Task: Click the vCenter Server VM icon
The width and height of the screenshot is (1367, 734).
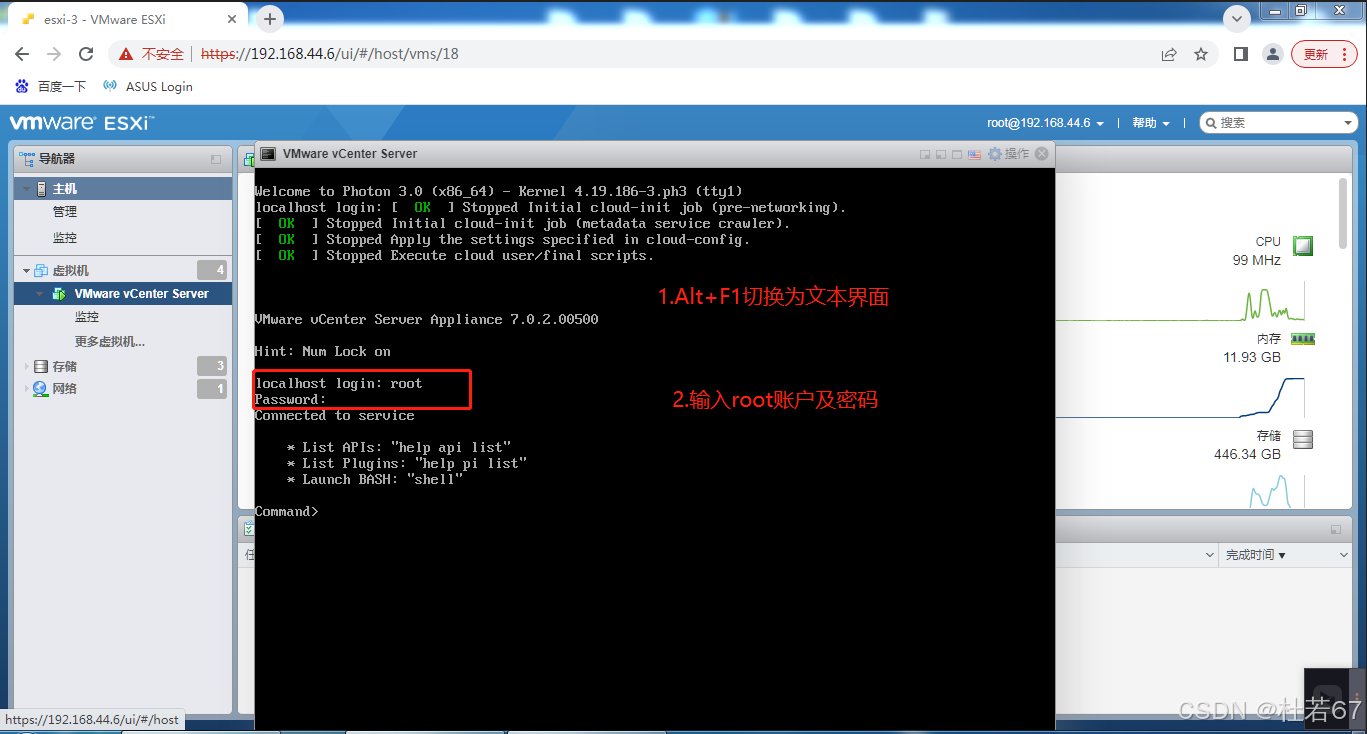Action: pyautogui.click(x=59, y=294)
